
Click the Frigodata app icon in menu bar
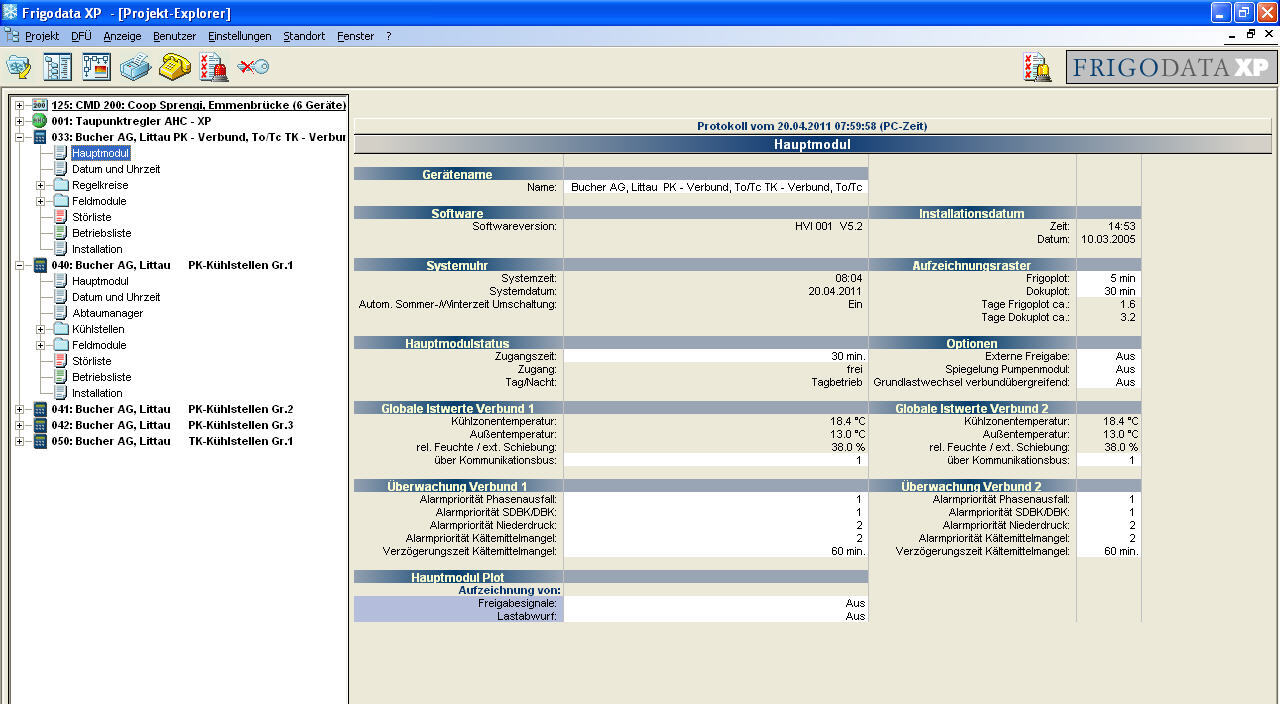pyautogui.click(x=12, y=35)
